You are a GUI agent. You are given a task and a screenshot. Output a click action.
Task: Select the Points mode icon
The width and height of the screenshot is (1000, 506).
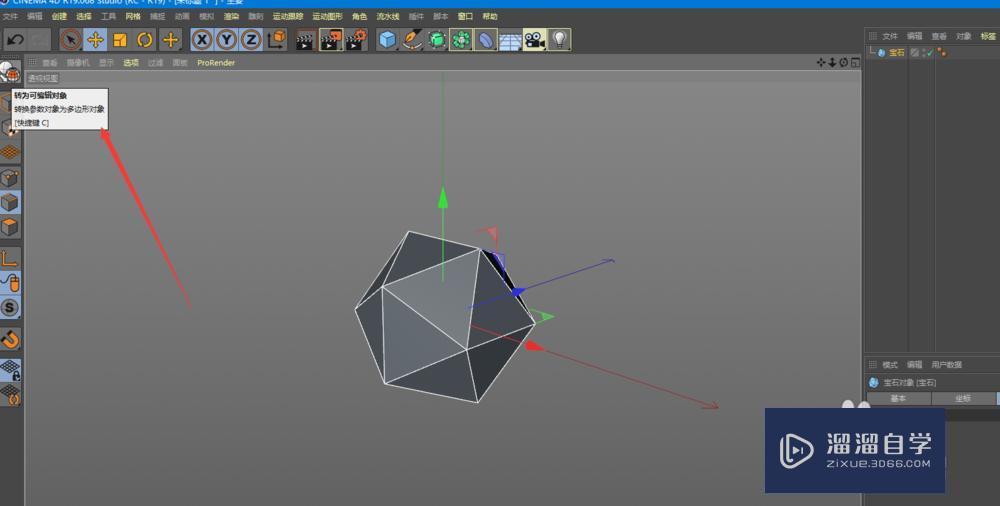pos(10,177)
